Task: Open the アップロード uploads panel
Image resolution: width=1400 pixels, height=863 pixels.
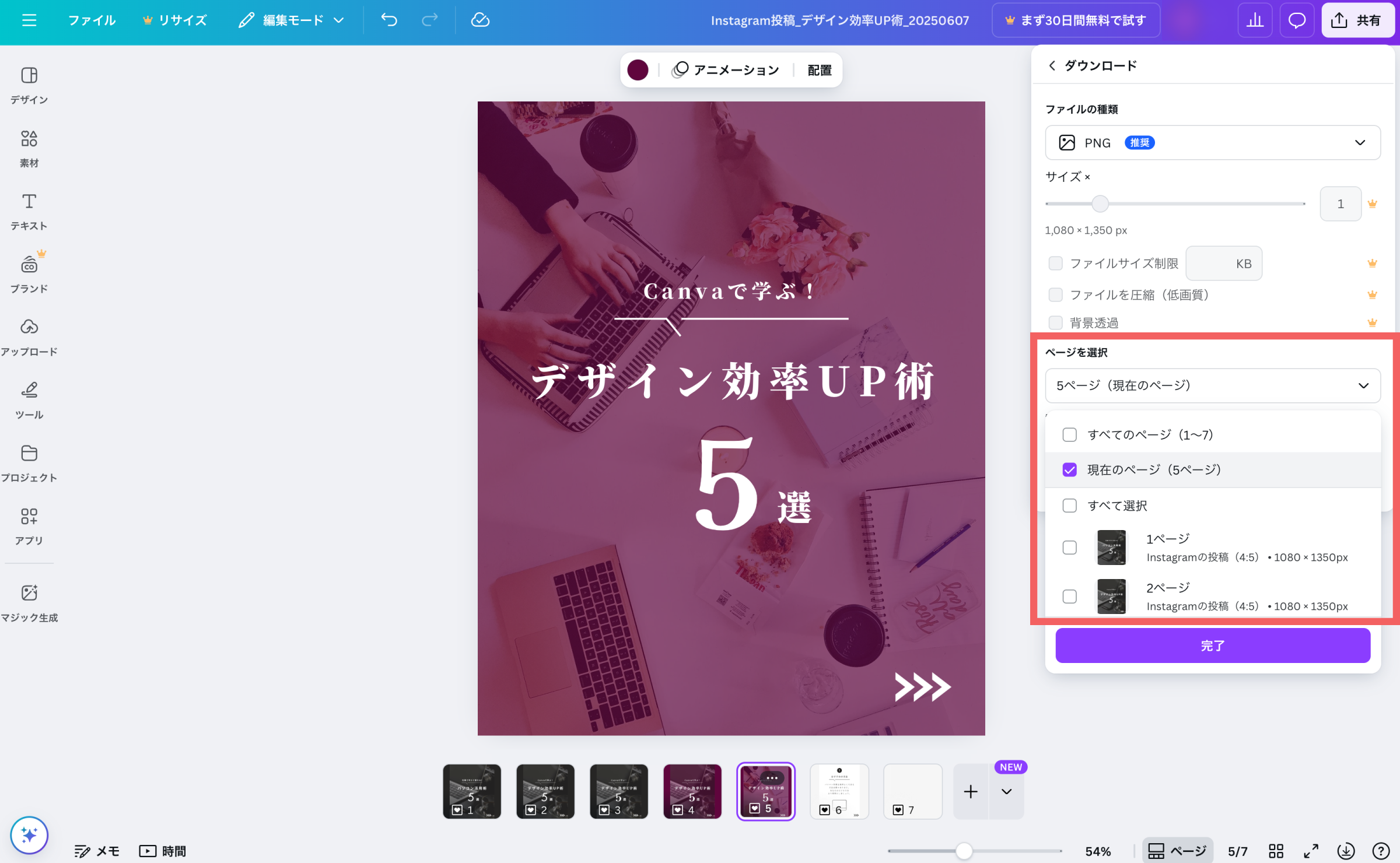Action: [29, 337]
